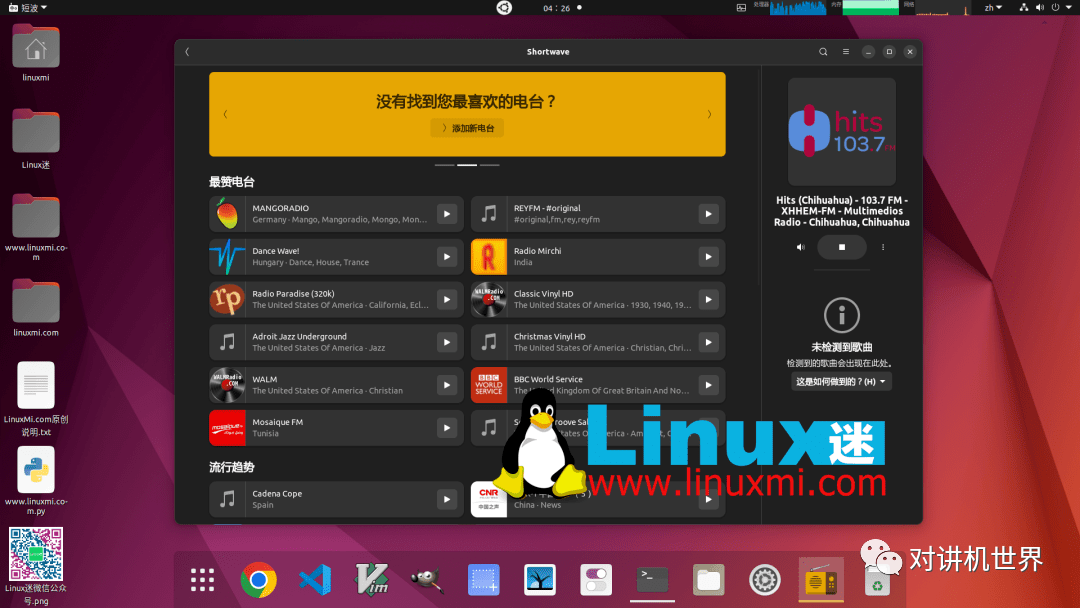Open the Hits 103.7 station cover art

[x=842, y=132]
